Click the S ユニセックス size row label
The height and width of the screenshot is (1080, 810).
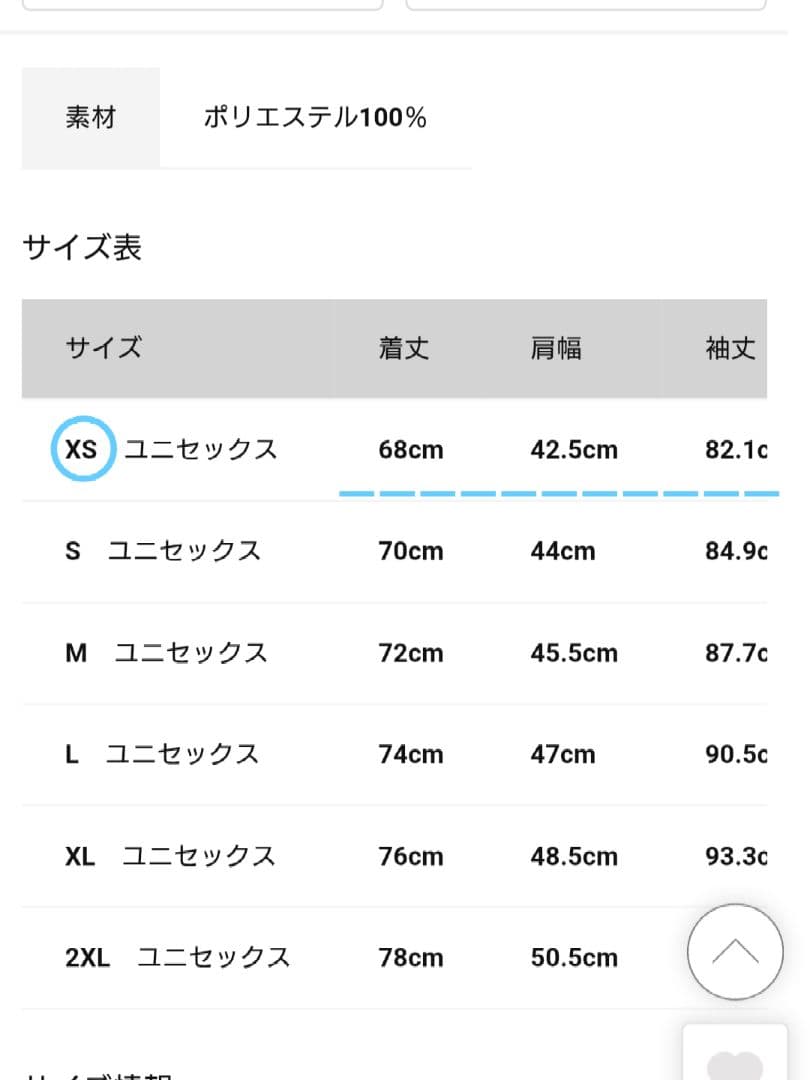163,551
